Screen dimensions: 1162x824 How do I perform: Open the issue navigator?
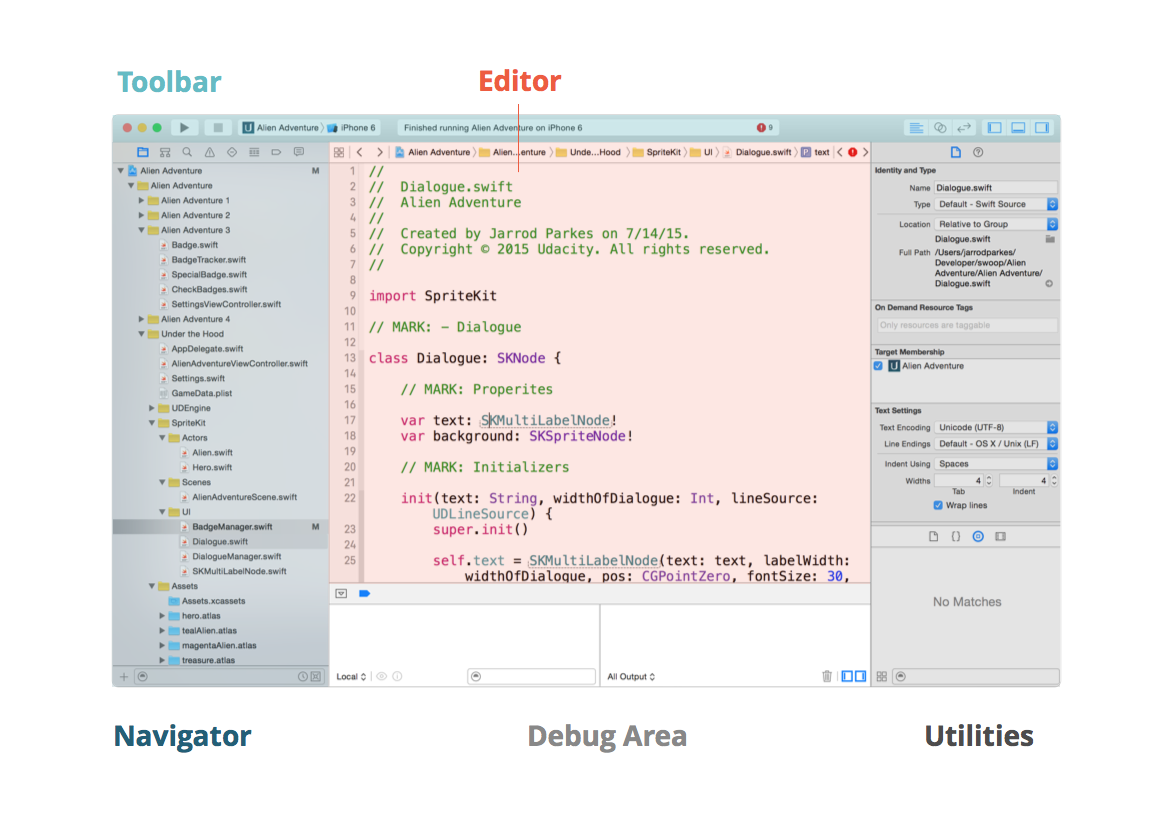coord(210,152)
